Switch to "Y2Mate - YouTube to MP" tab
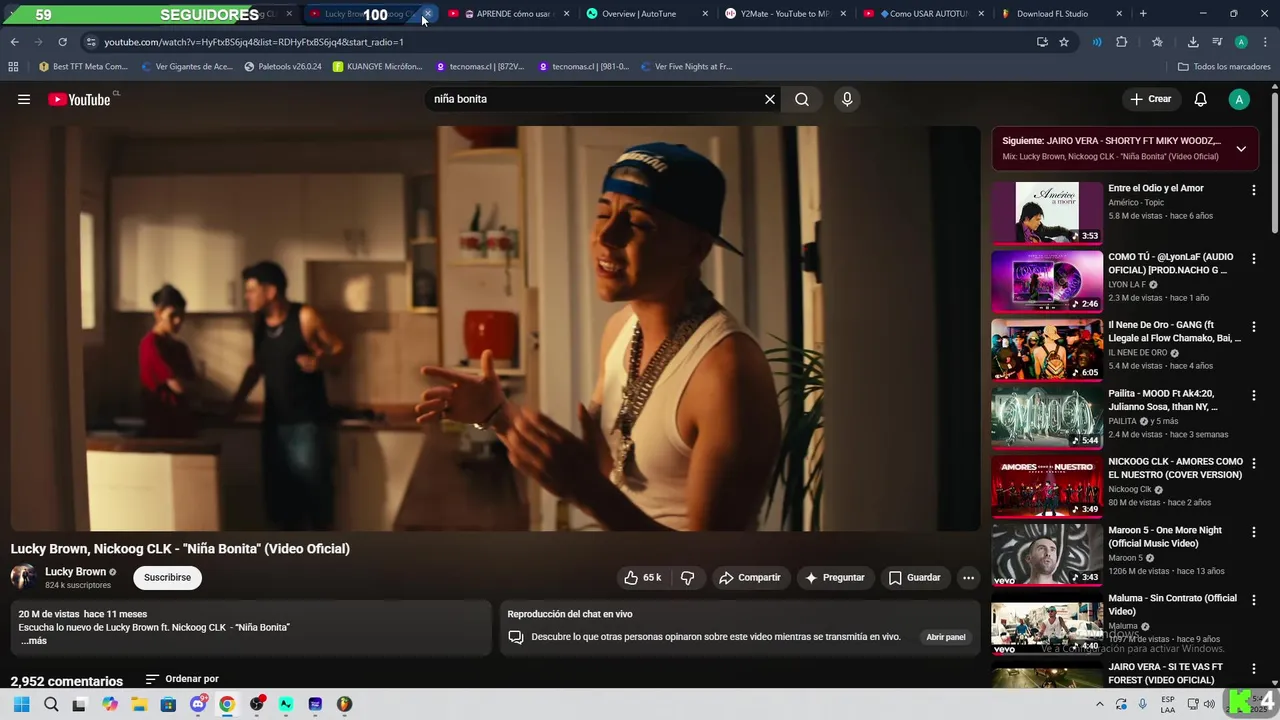The width and height of the screenshot is (1280, 720). click(x=785, y=14)
